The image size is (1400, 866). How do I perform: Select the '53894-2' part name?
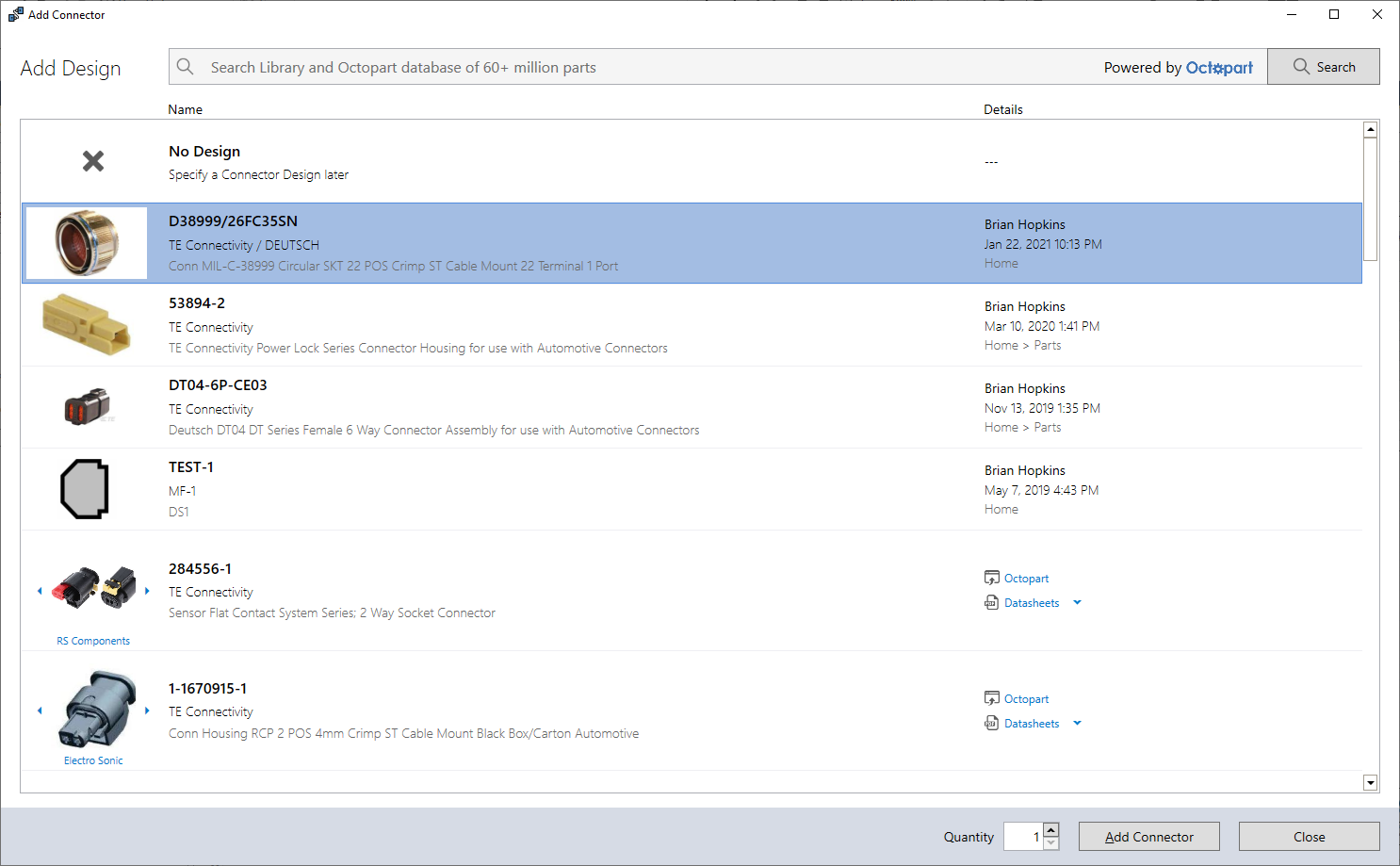point(197,303)
